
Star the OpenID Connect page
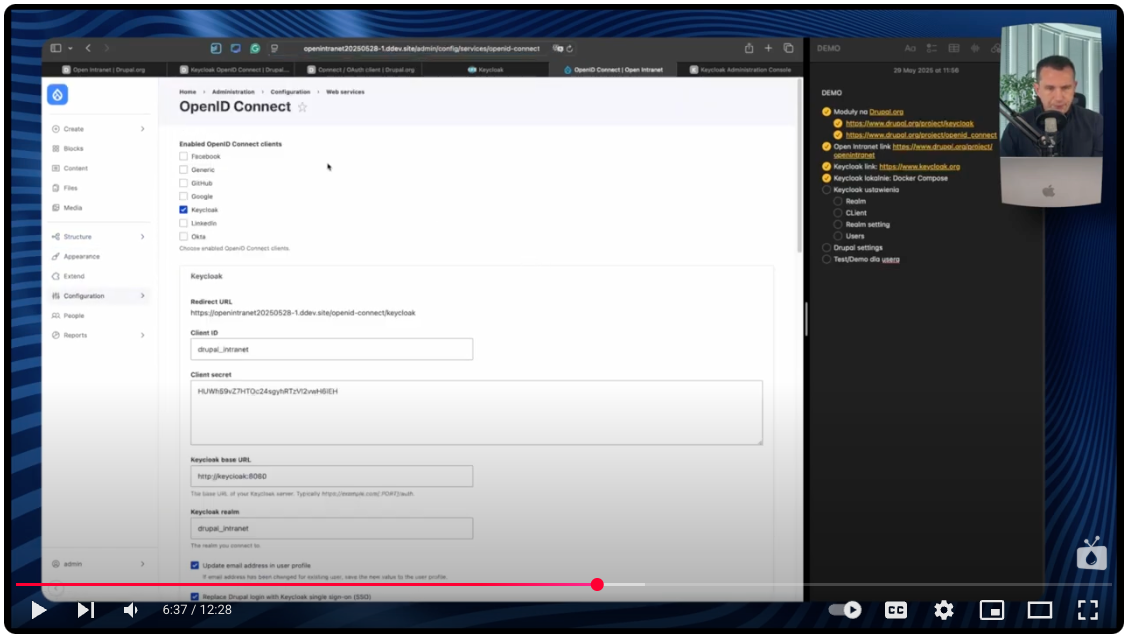302,107
